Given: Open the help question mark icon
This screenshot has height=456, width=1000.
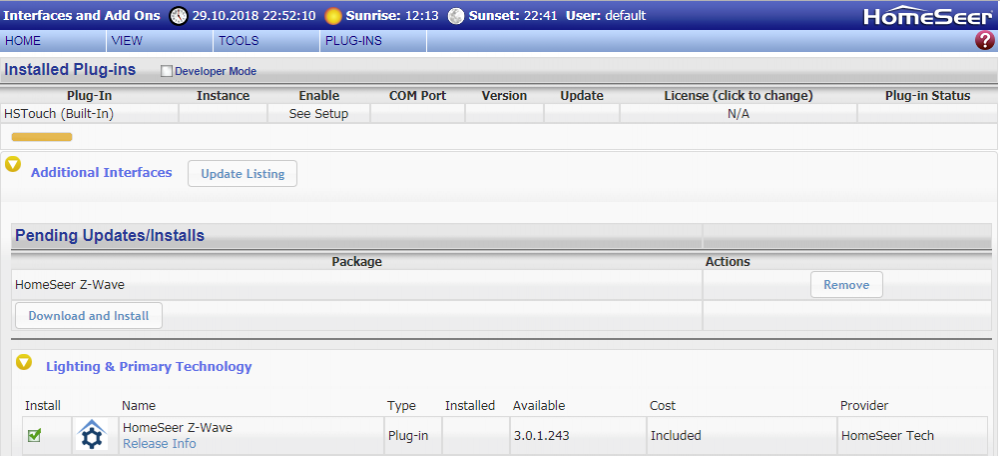Looking at the screenshot, I should click(984, 40).
